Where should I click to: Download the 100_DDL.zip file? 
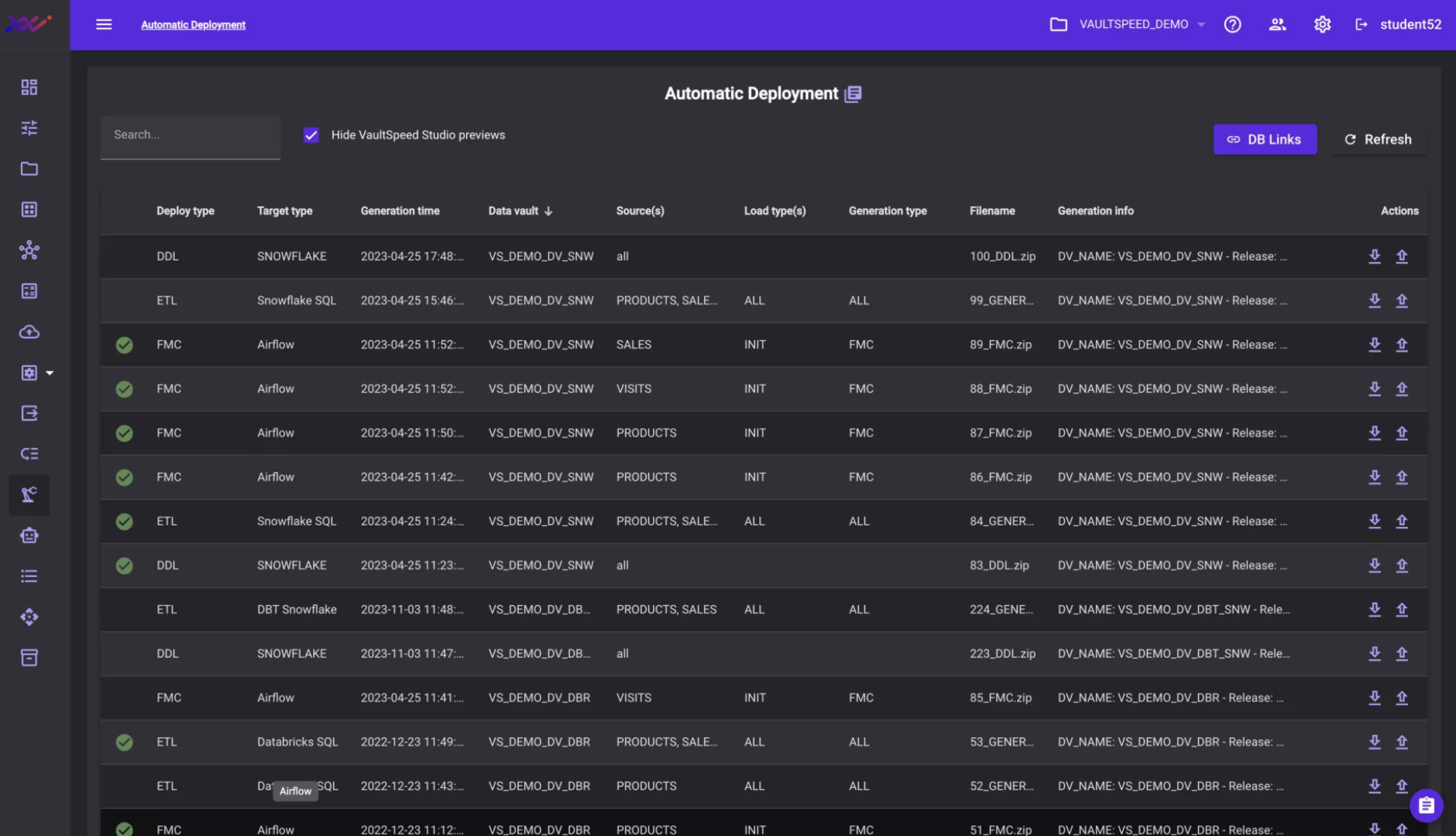(1374, 257)
